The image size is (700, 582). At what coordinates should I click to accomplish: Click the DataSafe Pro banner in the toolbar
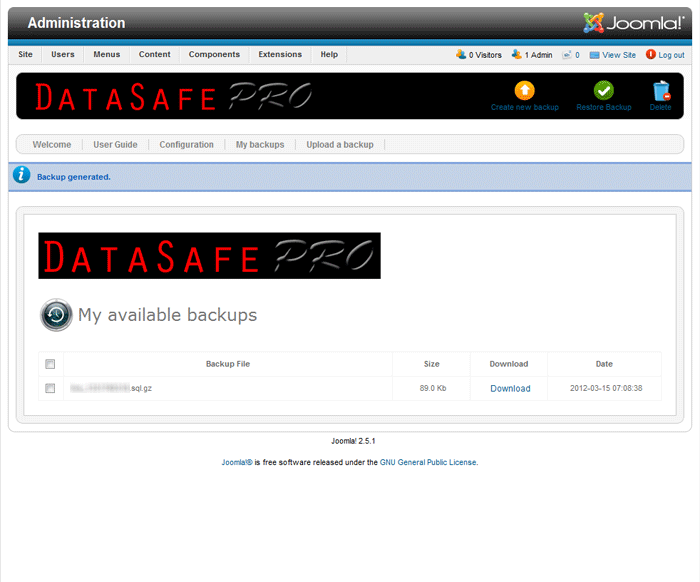click(x=174, y=96)
